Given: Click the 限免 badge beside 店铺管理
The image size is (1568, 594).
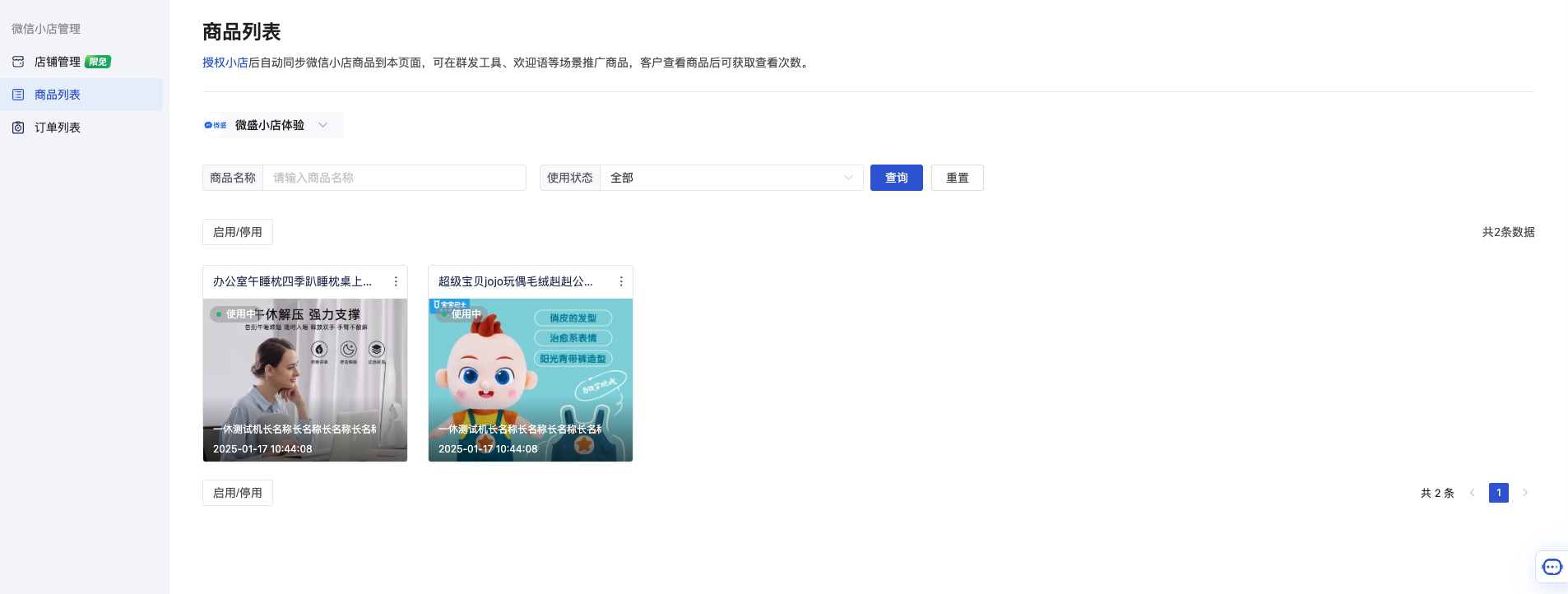Looking at the screenshot, I should [x=98, y=62].
